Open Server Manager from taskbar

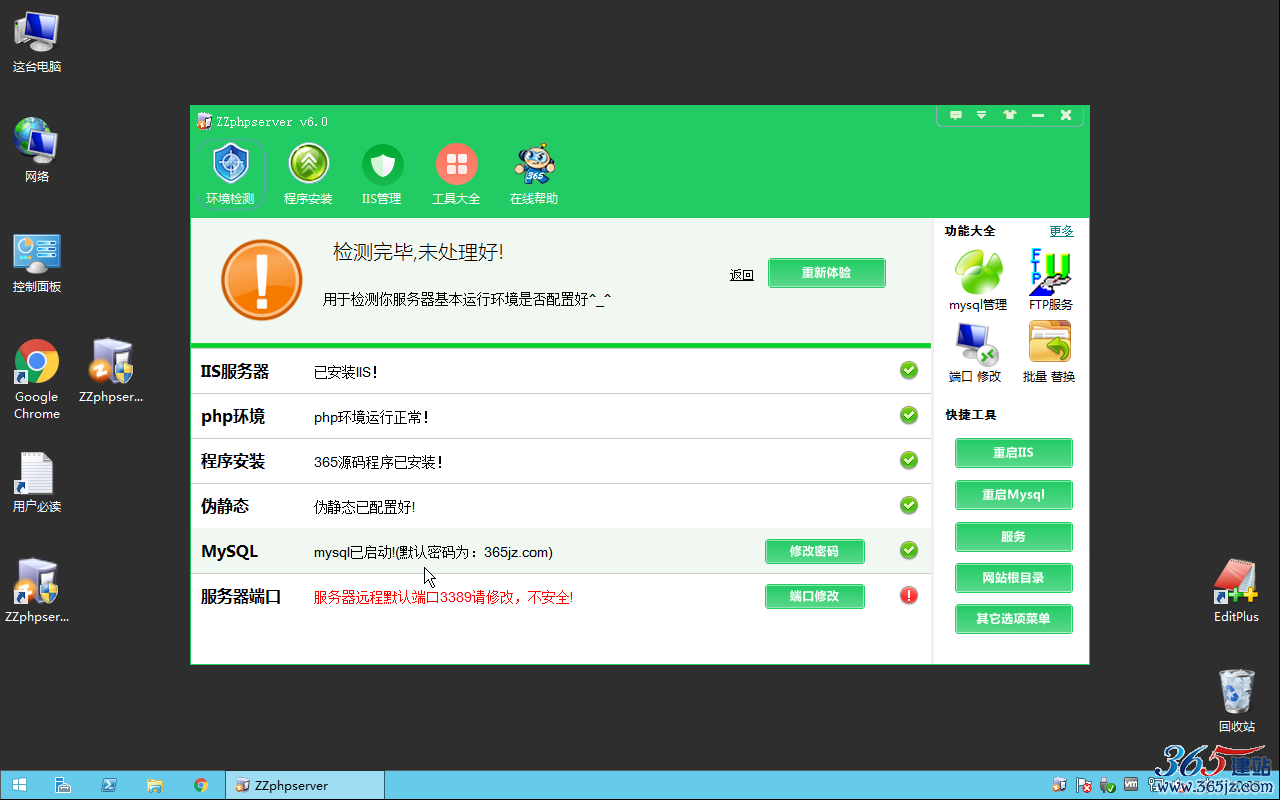point(62,786)
